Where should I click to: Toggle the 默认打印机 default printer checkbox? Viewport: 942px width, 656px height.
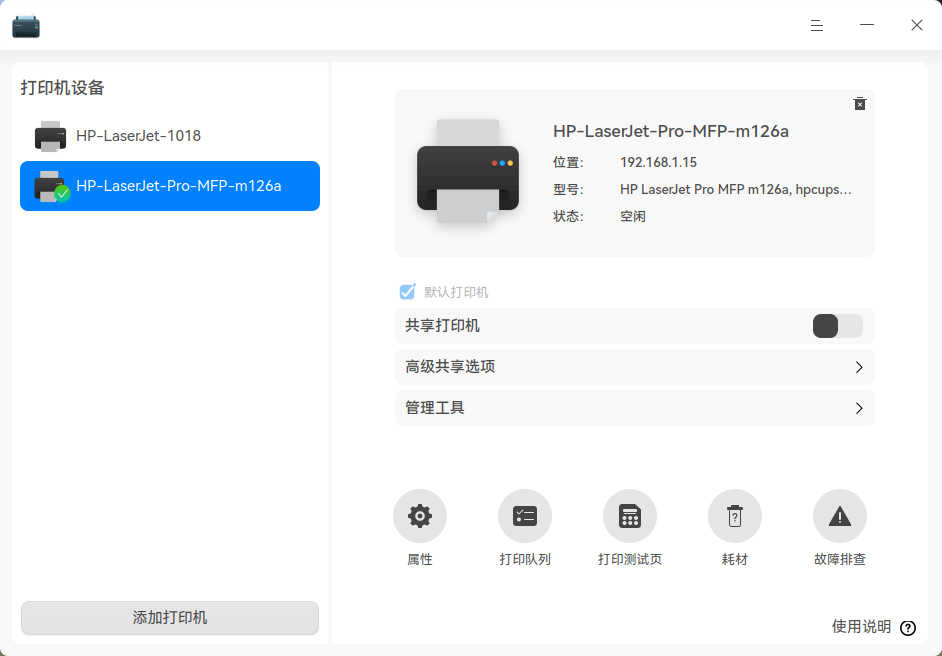(407, 292)
